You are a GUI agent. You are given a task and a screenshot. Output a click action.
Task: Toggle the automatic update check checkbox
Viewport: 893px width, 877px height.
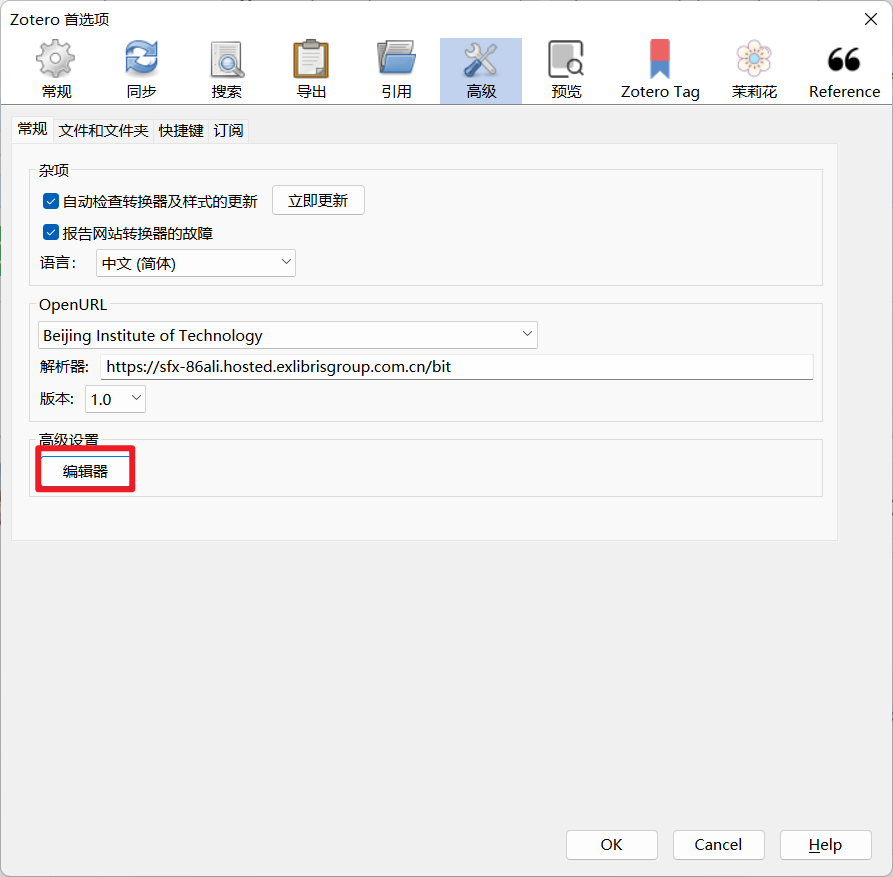pos(50,201)
